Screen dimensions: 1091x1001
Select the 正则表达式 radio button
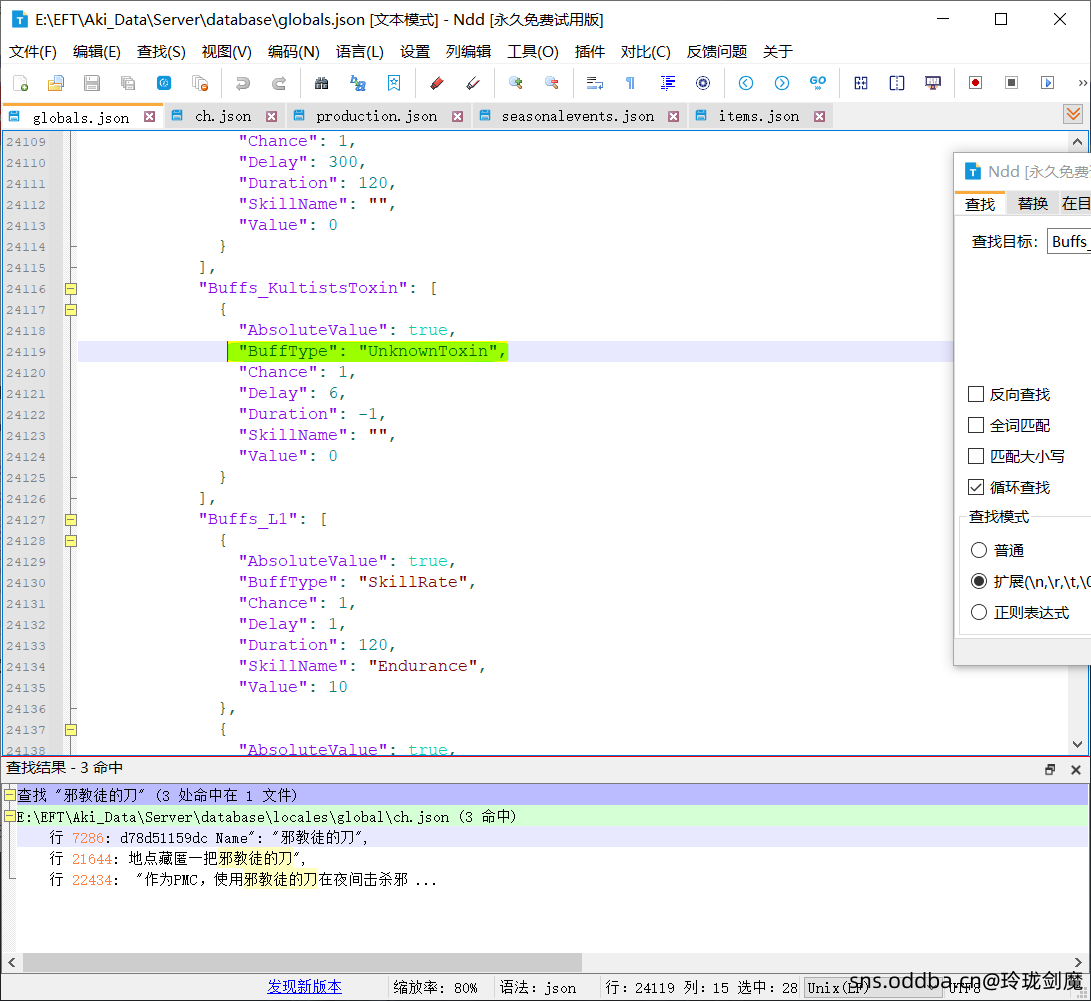click(979, 612)
